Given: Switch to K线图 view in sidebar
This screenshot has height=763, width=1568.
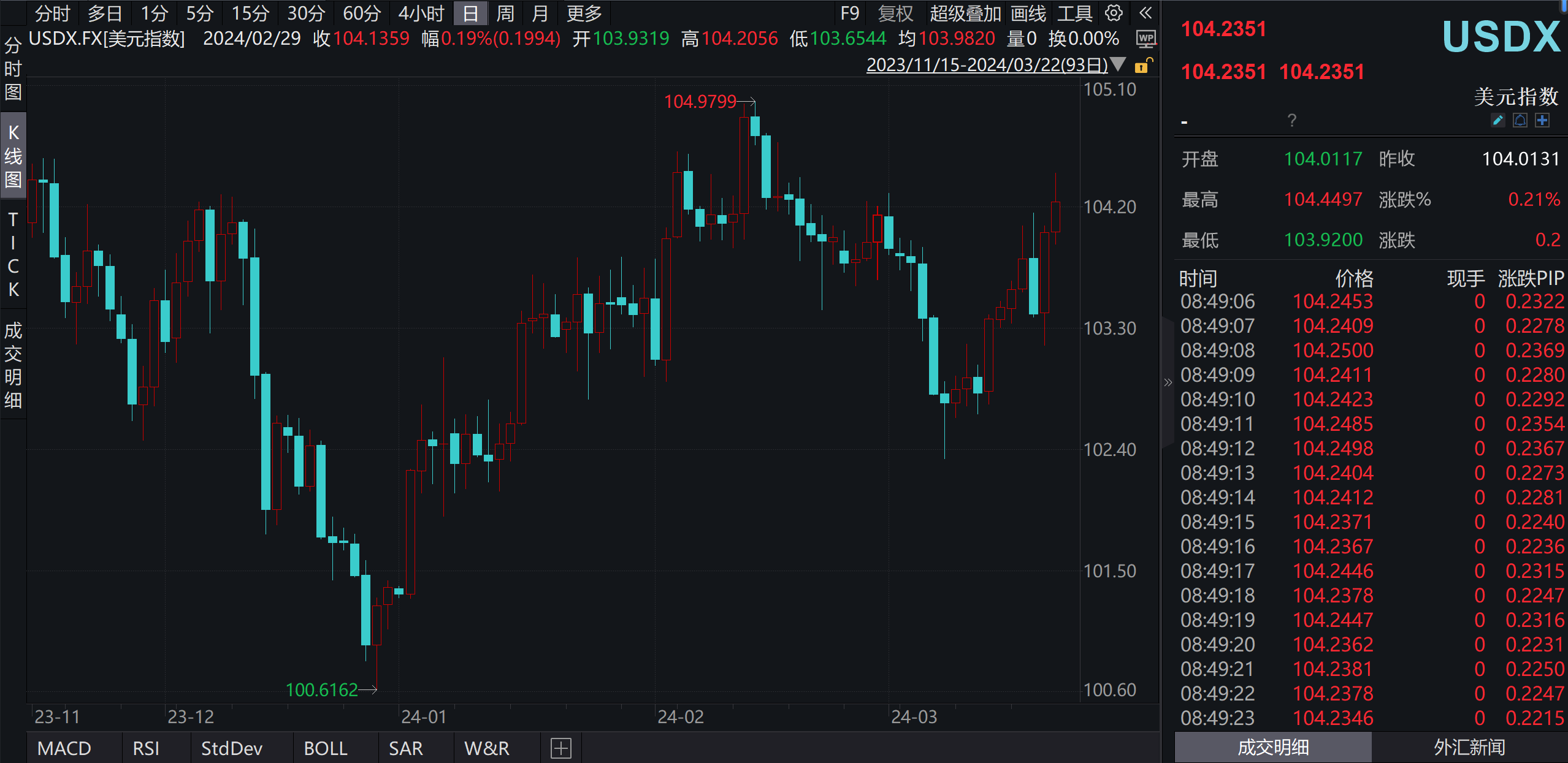Looking at the screenshot, I should point(13,156).
